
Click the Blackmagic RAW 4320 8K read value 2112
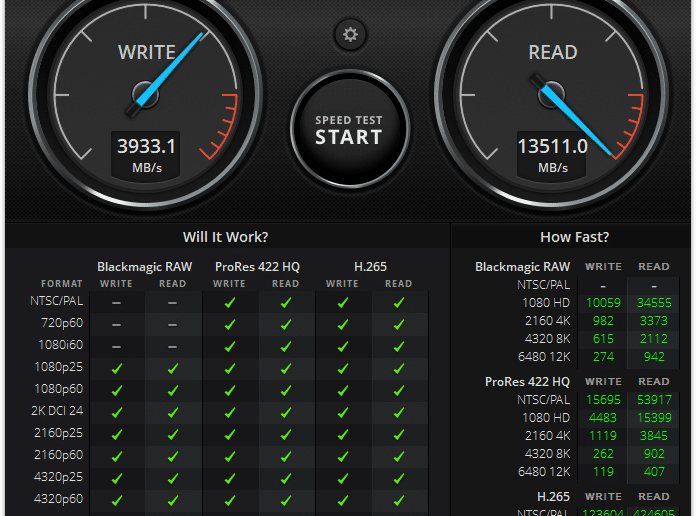click(654, 339)
